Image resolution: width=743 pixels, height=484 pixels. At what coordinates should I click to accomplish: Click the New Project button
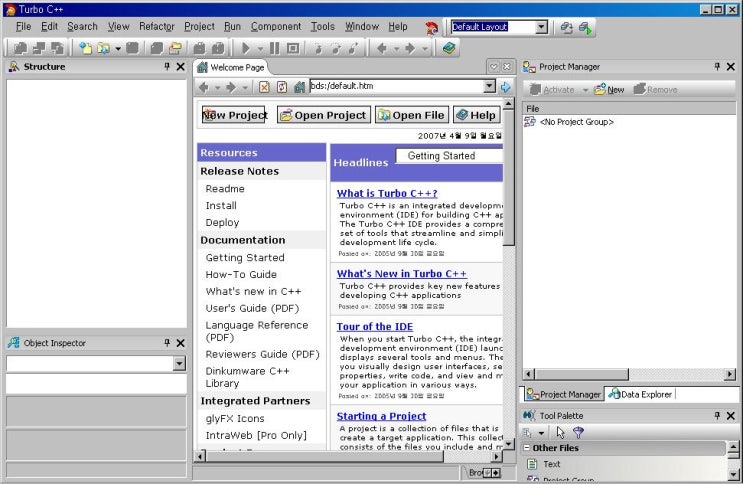[234, 115]
